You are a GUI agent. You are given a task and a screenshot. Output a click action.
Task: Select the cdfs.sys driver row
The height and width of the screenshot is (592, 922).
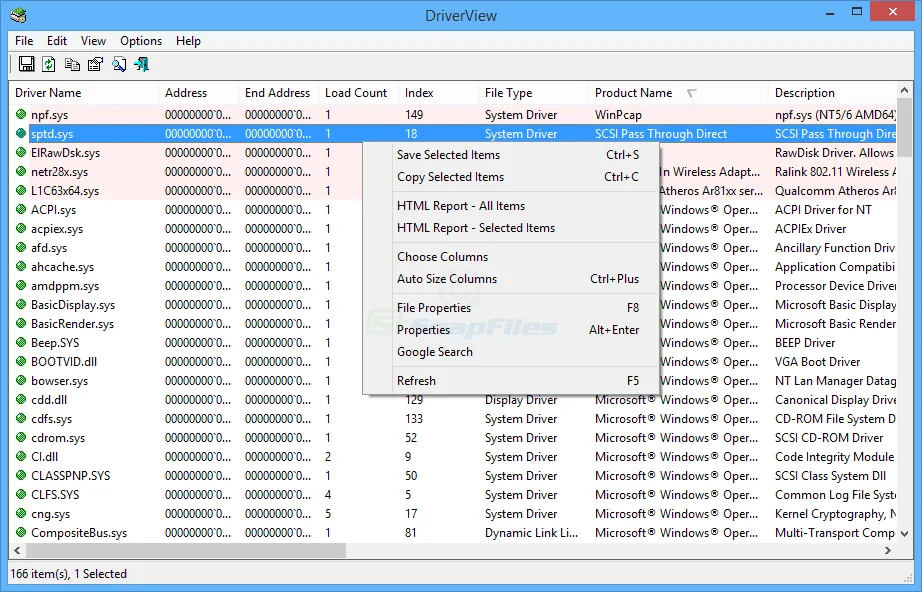tap(453, 419)
